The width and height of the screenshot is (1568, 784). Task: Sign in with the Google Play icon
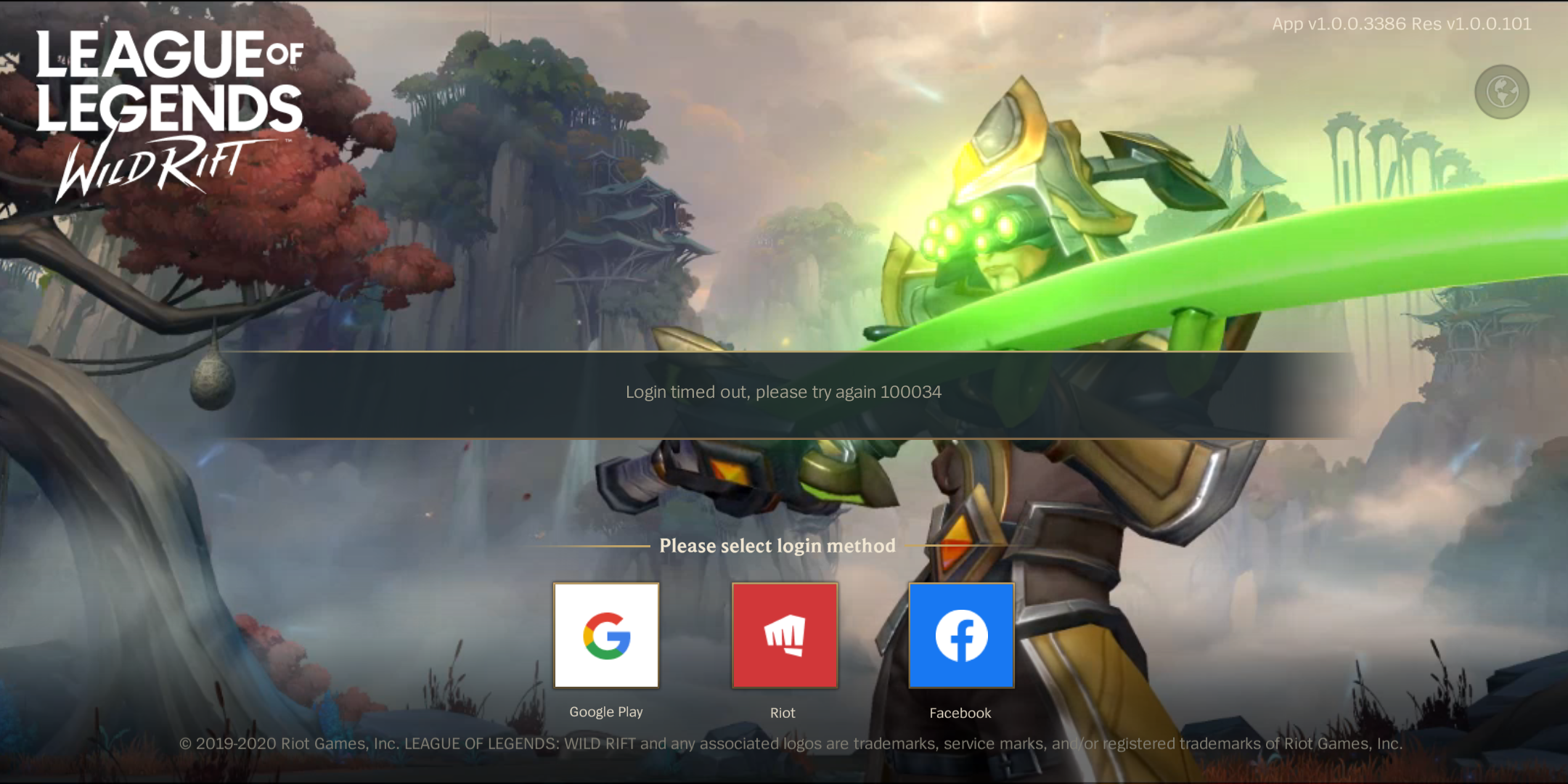pos(606,635)
